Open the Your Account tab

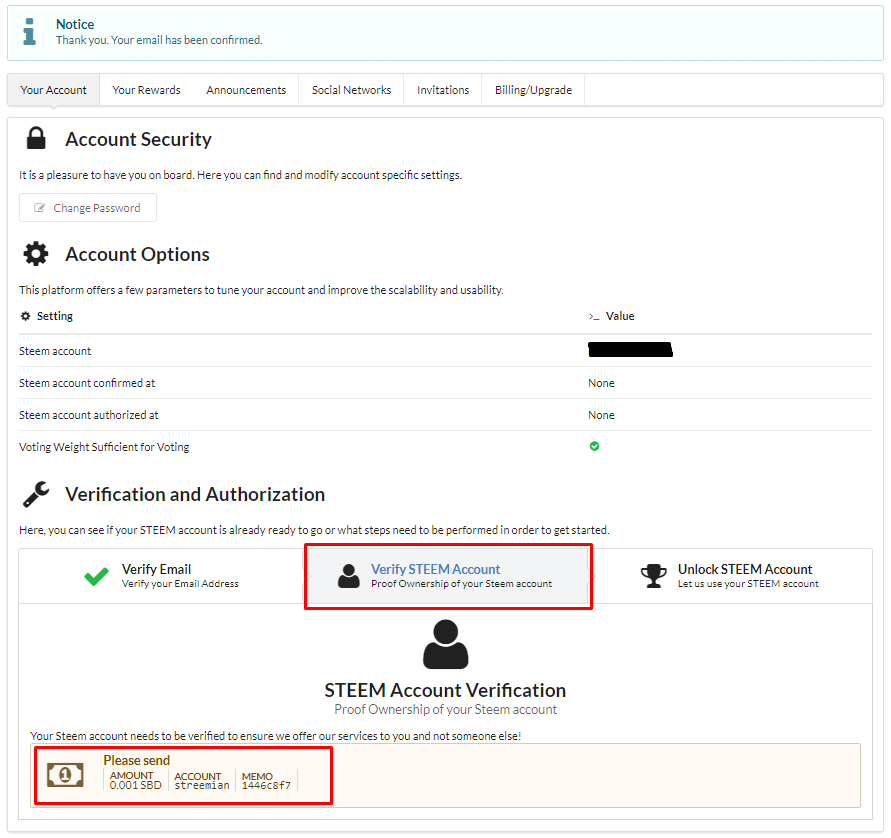pyautogui.click(x=53, y=90)
